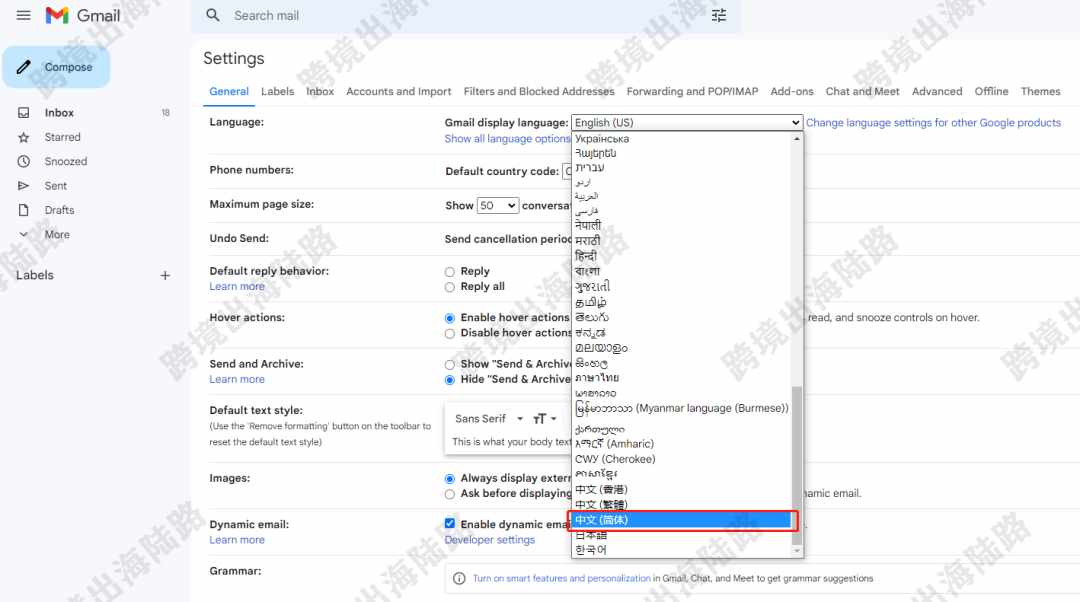This screenshot has height=602, width=1080.
Task: Click the language list scrollbar thumb
Action: pyautogui.click(x=797, y=465)
